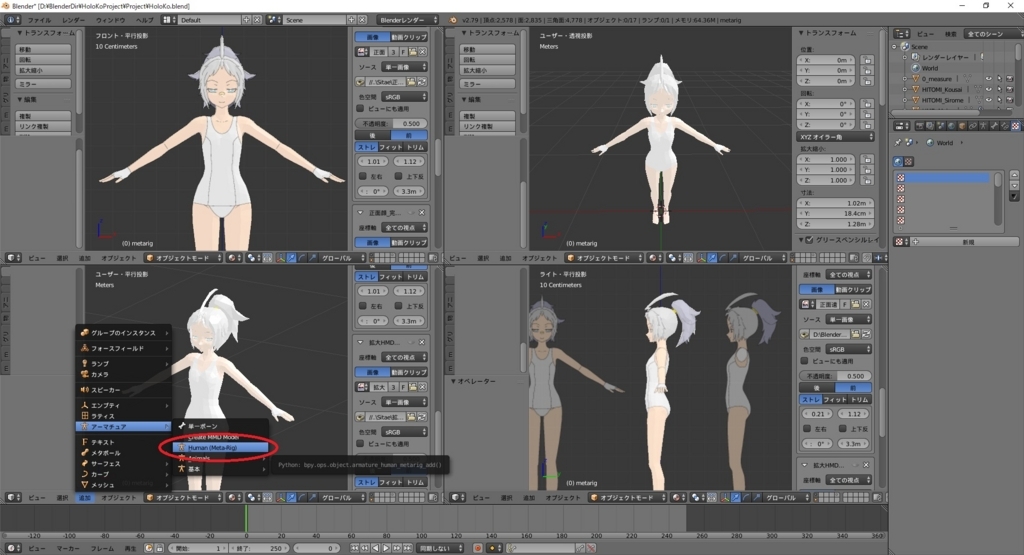Lock the rotation Z transform value
The width and height of the screenshot is (1024, 555).
pos(867,125)
